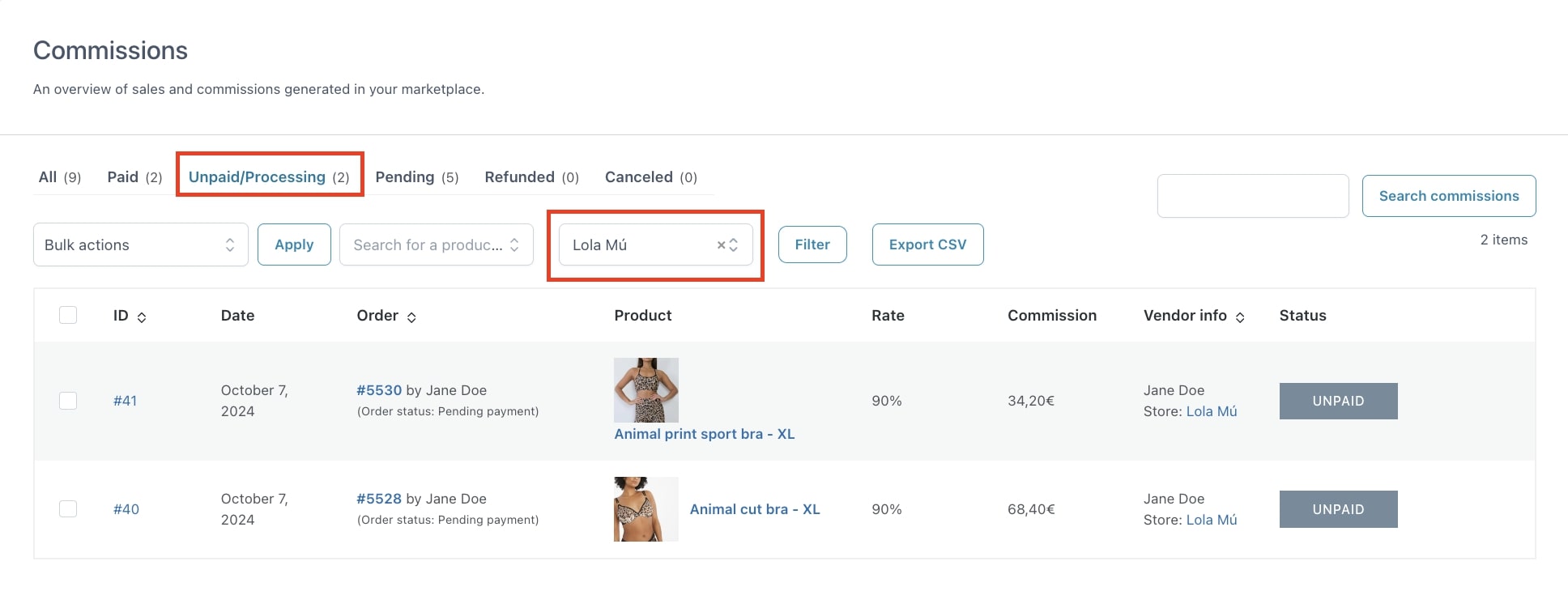1568x591 pixels.
Task: Click the 90% rate for commission #40
Action: [887, 509]
